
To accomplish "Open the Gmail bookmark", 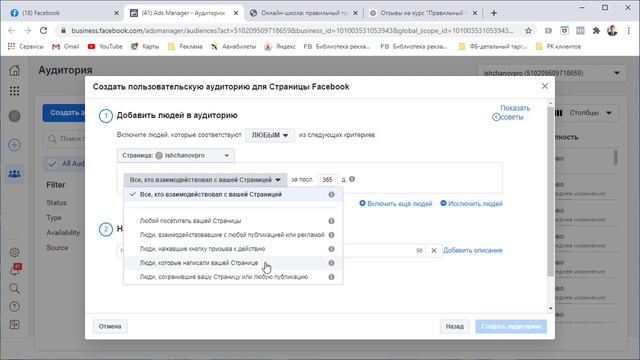I will [66, 47].
